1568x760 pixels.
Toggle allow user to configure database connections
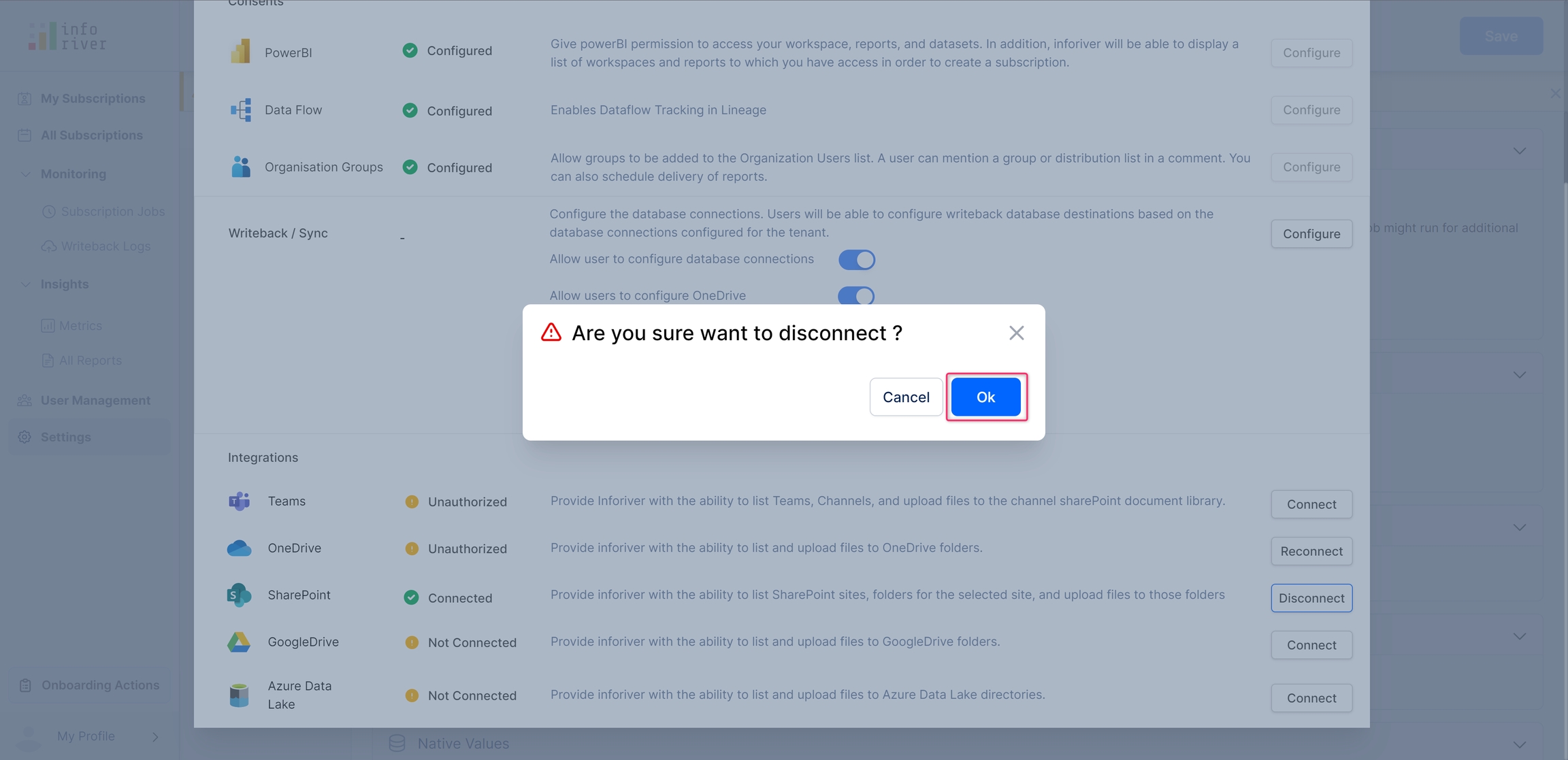856,260
